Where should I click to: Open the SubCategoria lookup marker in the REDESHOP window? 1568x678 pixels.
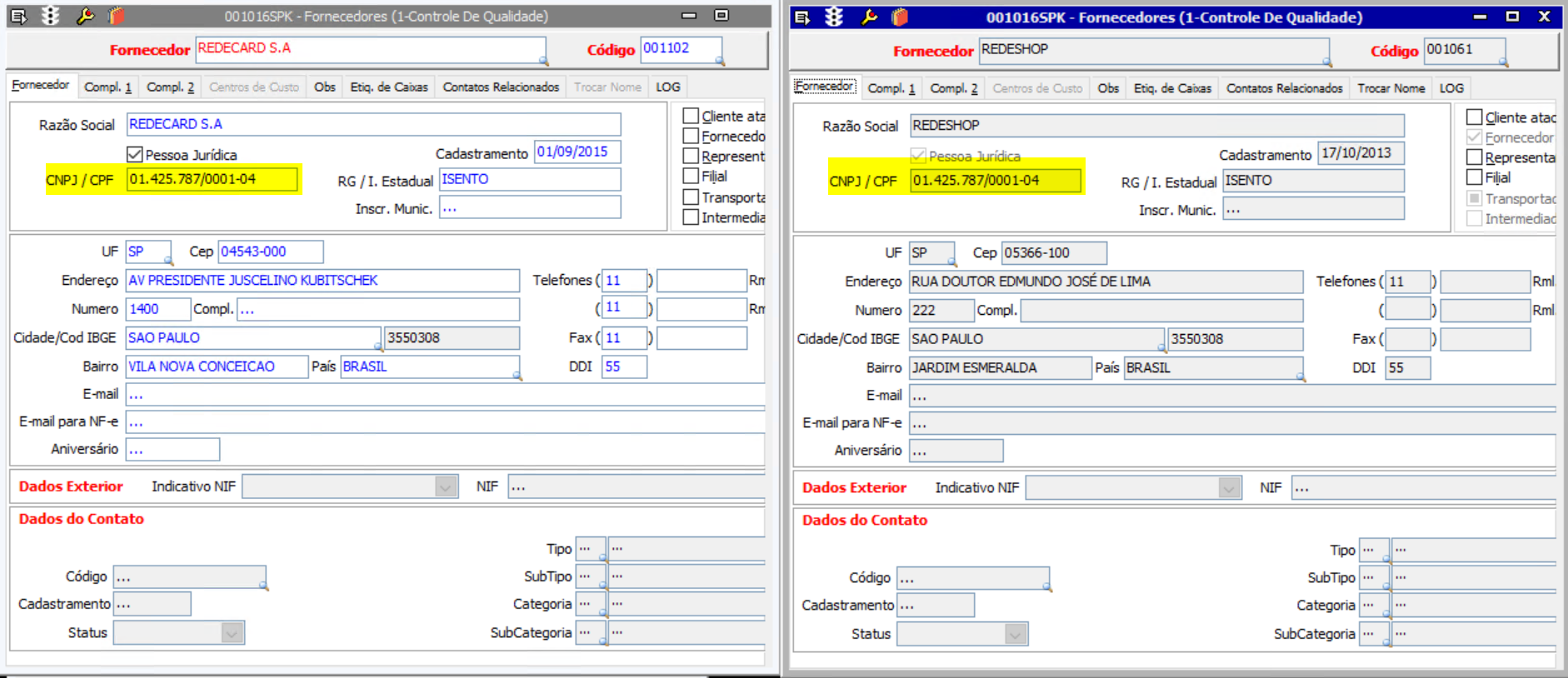pyautogui.click(x=1386, y=643)
